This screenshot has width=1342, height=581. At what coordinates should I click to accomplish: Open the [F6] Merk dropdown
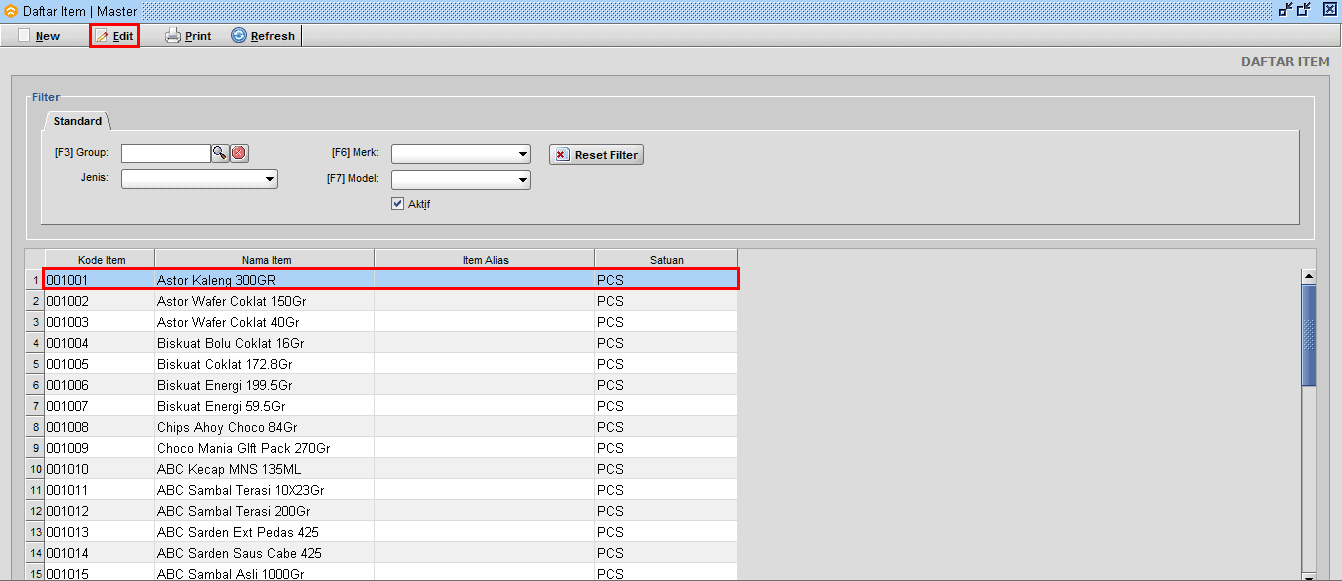[x=461, y=154]
